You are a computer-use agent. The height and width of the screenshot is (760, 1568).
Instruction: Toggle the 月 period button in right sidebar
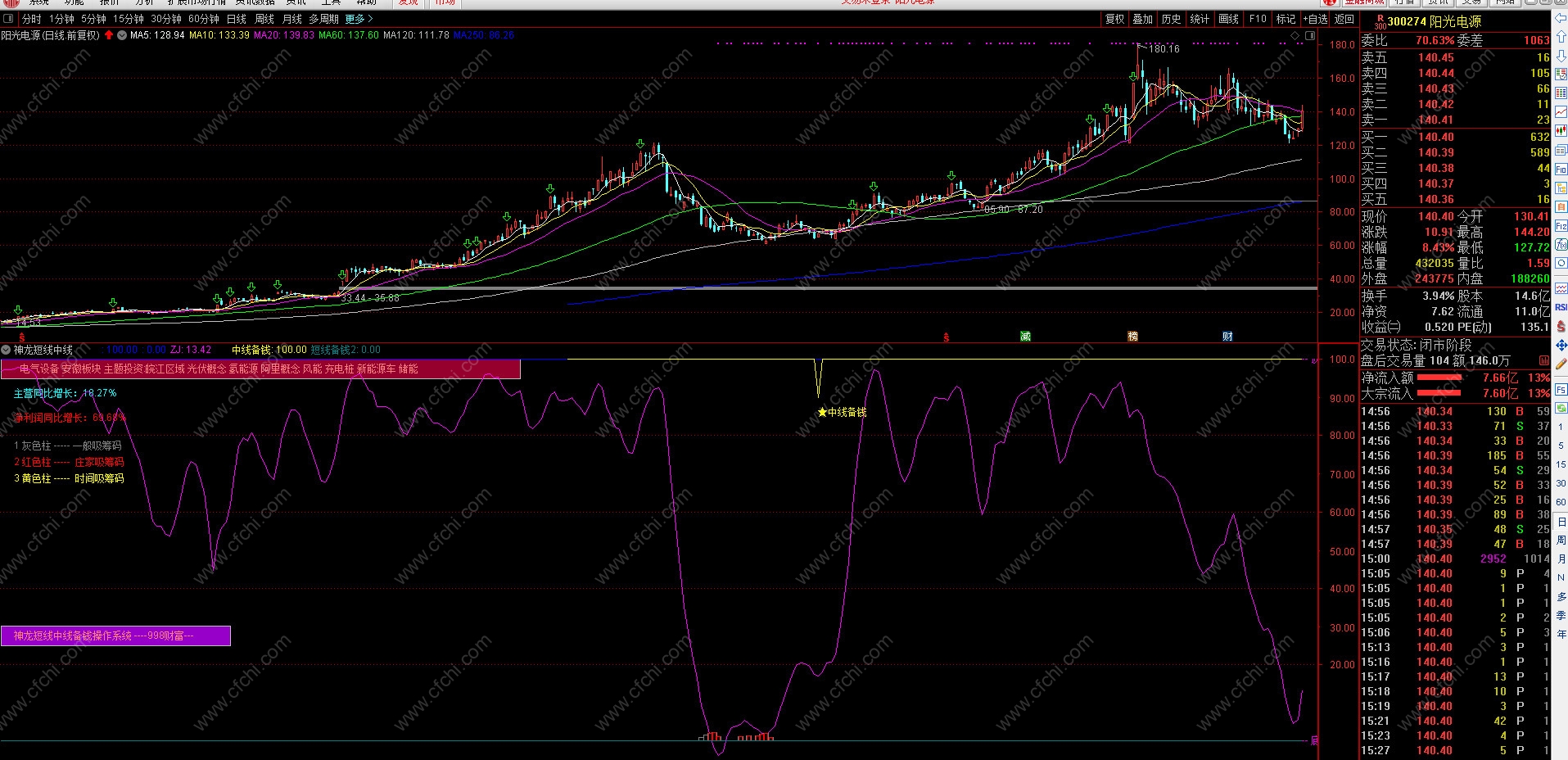pos(1561,559)
